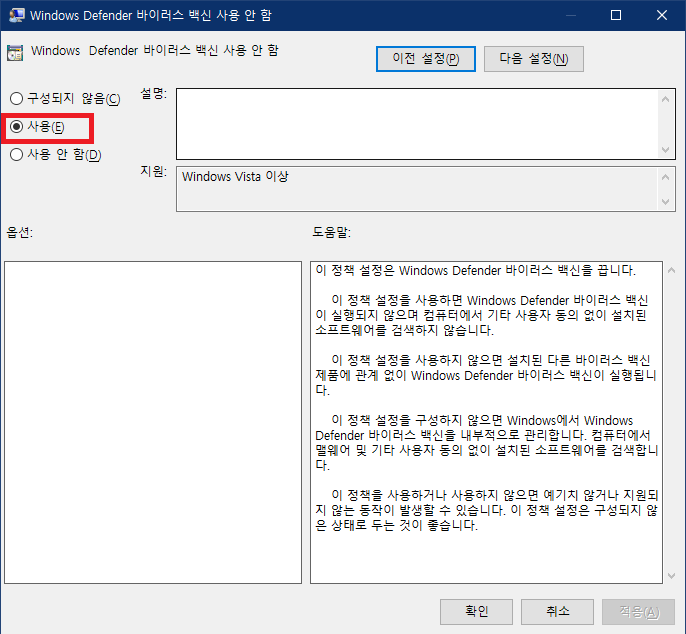Minimize the policy dialog window
The height and width of the screenshot is (634, 686).
tap(570, 15)
